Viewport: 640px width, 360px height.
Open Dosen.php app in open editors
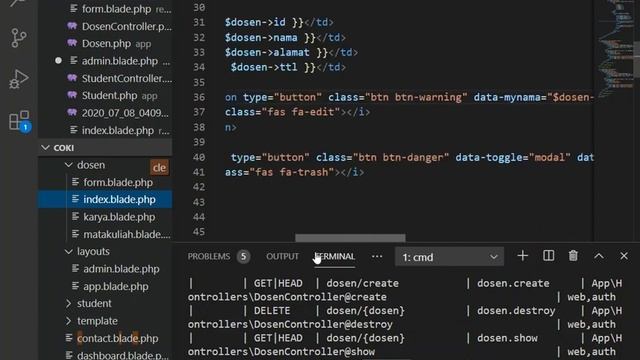click(x=106, y=44)
